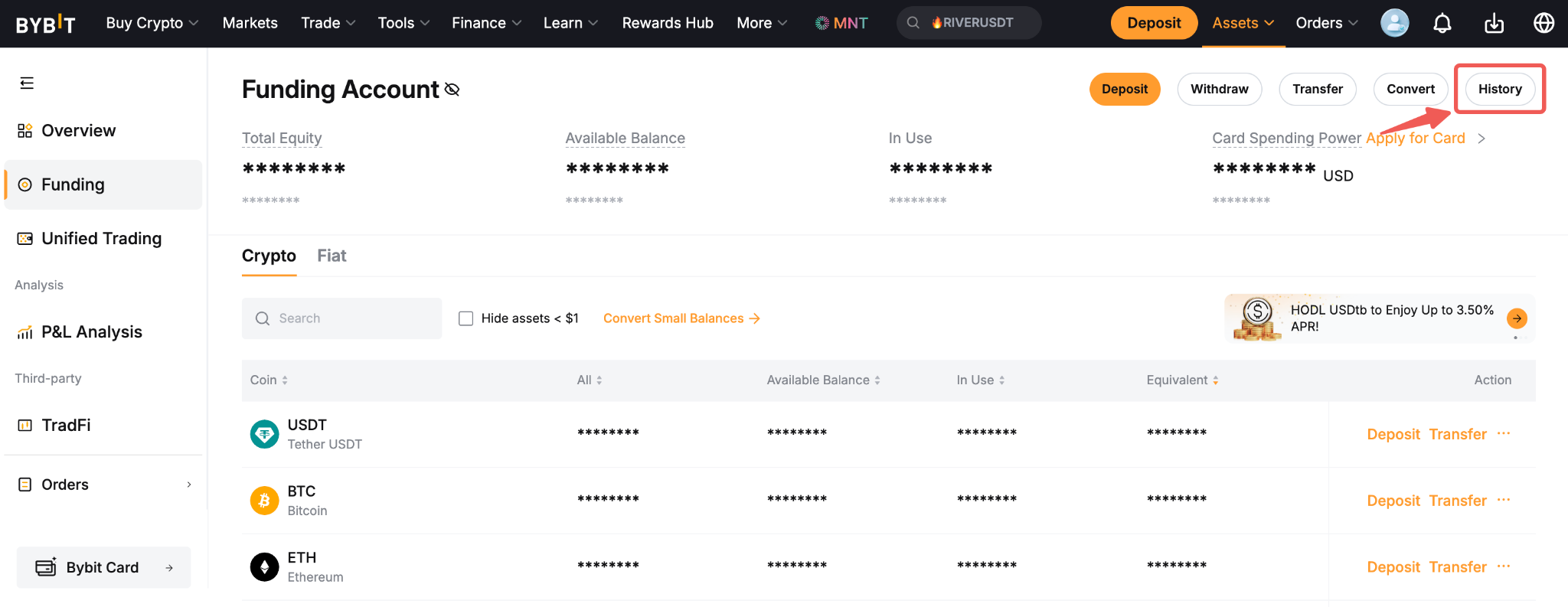Open the language globe icon
The width and height of the screenshot is (1568, 607).
1543,24
